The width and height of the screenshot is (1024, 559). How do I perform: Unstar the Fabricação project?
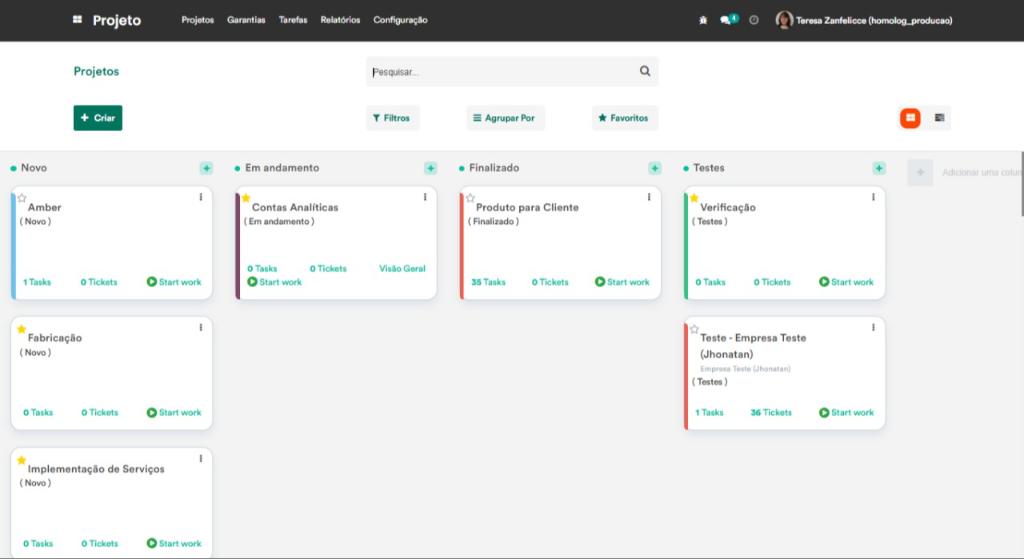click(x=22, y=329)
